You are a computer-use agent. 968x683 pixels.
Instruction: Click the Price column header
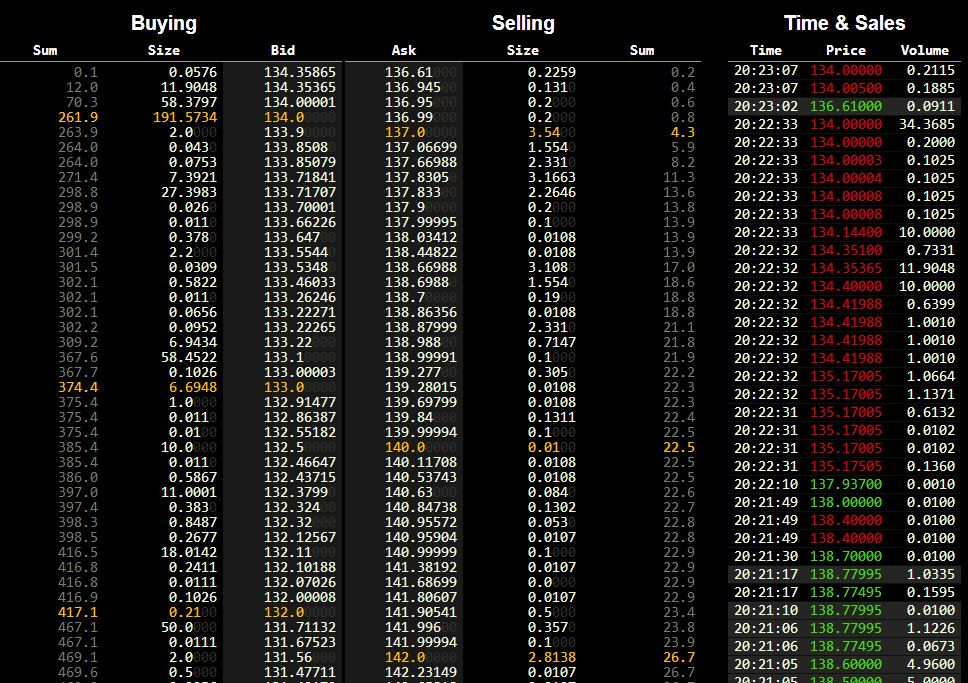click(x=846, y=51)
